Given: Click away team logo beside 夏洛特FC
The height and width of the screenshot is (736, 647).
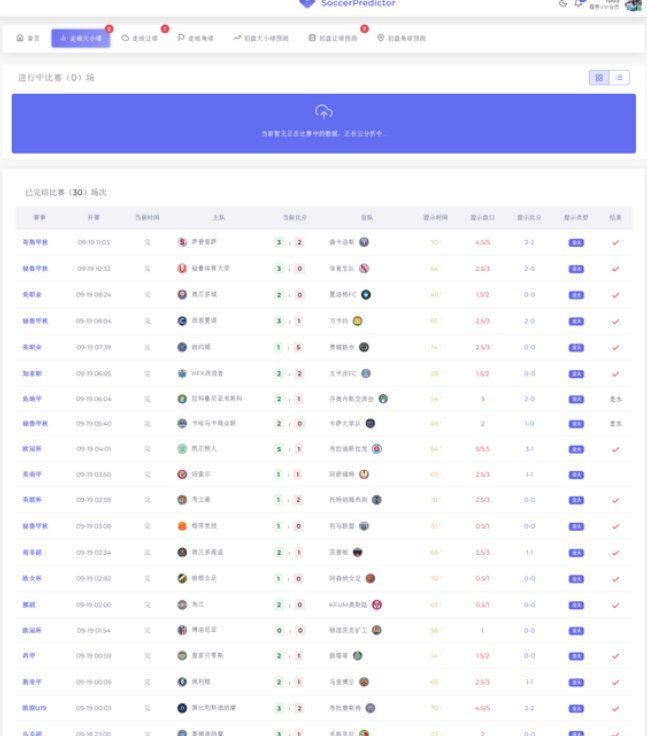Looking at the screenshot, I should (x=366, y=295).
